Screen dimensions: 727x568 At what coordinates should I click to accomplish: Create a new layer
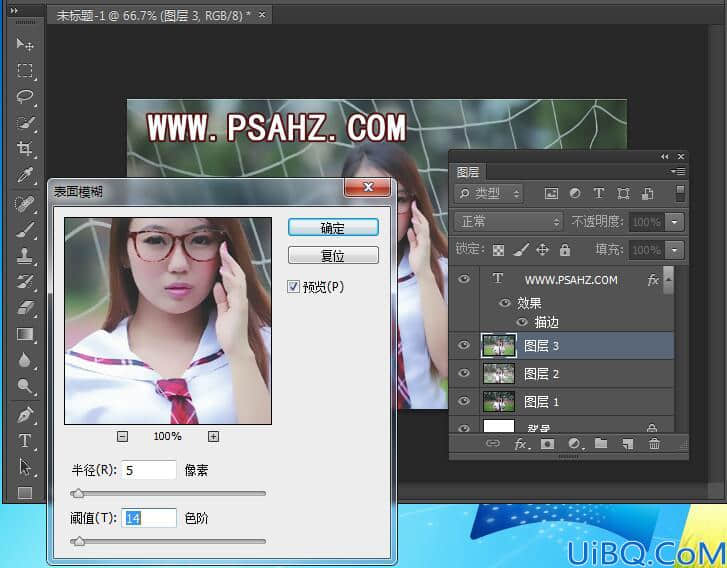(627, 444)
